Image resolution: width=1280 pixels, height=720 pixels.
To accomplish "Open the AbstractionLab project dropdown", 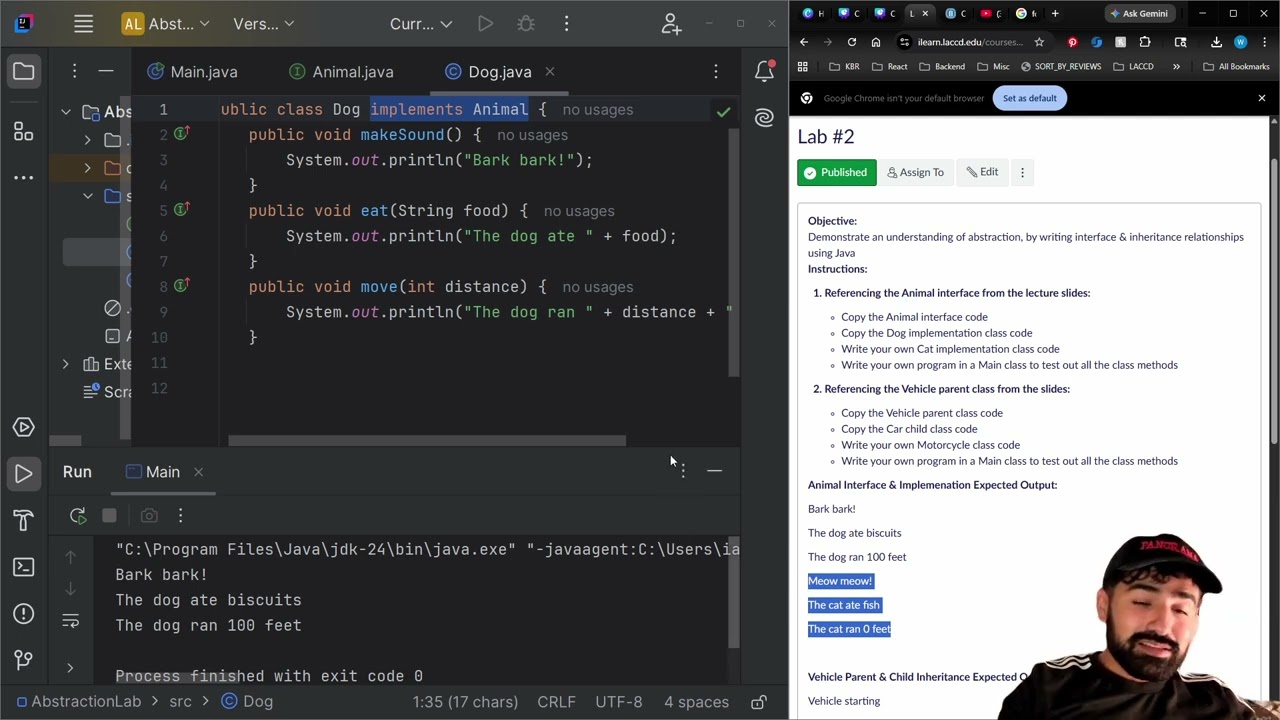I will coord(166,24).
